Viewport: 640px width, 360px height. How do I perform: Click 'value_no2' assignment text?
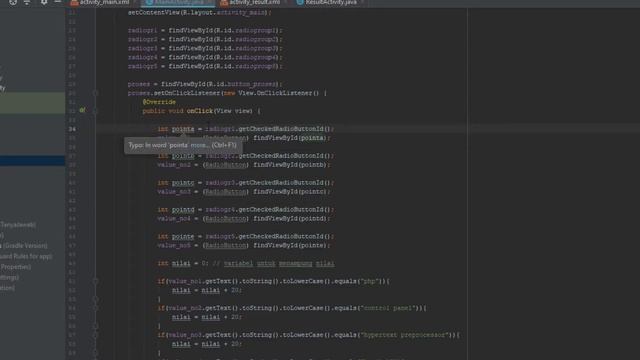174,165
